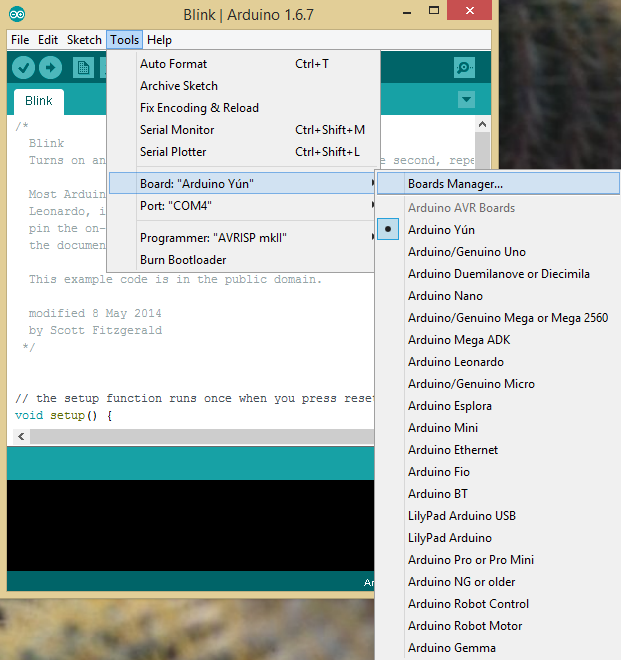
Task: Choose Arduino Duemilanove or Diecimila board
Action: pyautogui.click(x=498, y=274)
